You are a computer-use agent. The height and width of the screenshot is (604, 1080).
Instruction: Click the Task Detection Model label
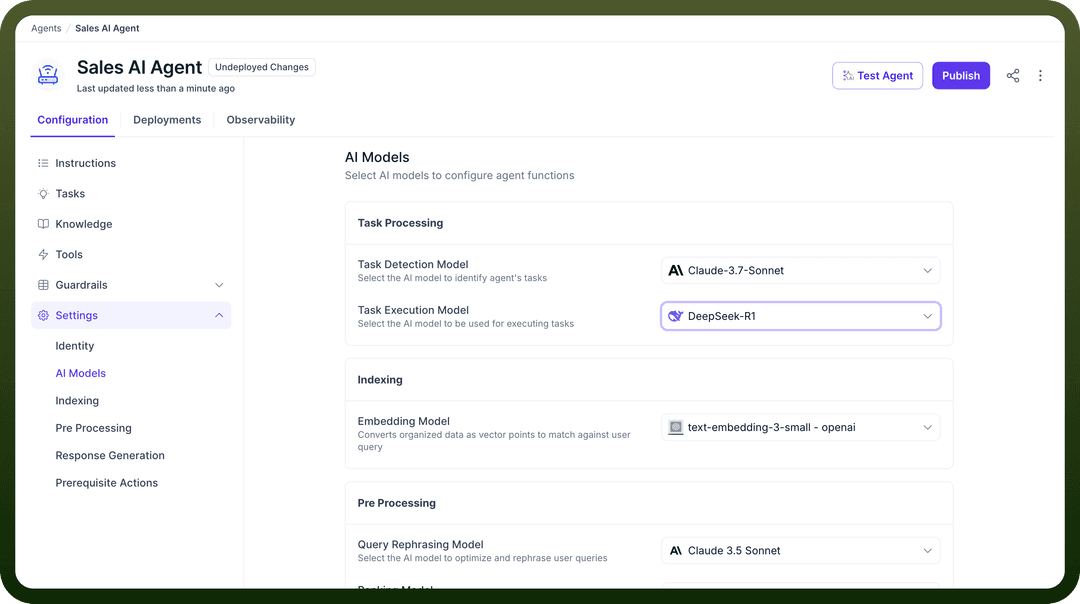413,264
